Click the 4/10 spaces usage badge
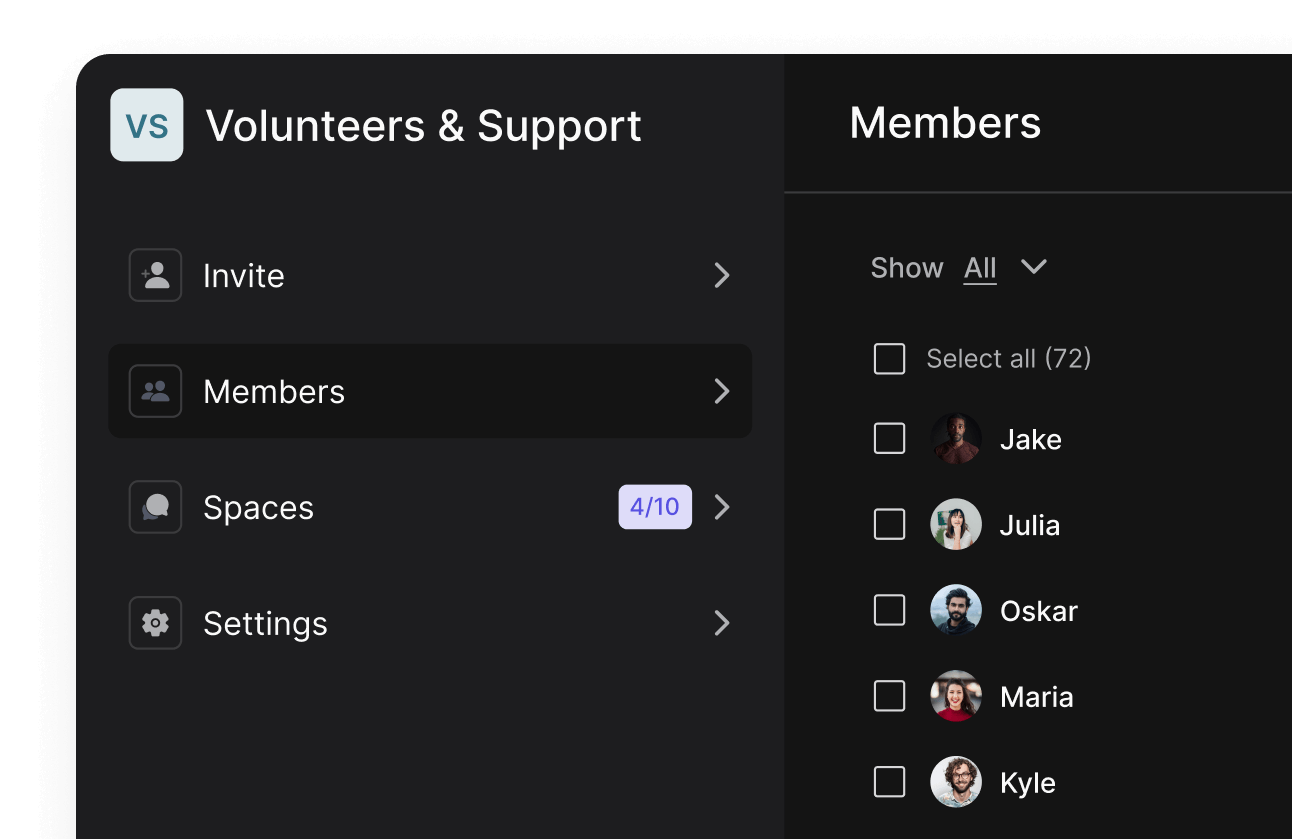Image resolution: width=1292 pixels, height=839 pixels. click(x=655, y=507)
